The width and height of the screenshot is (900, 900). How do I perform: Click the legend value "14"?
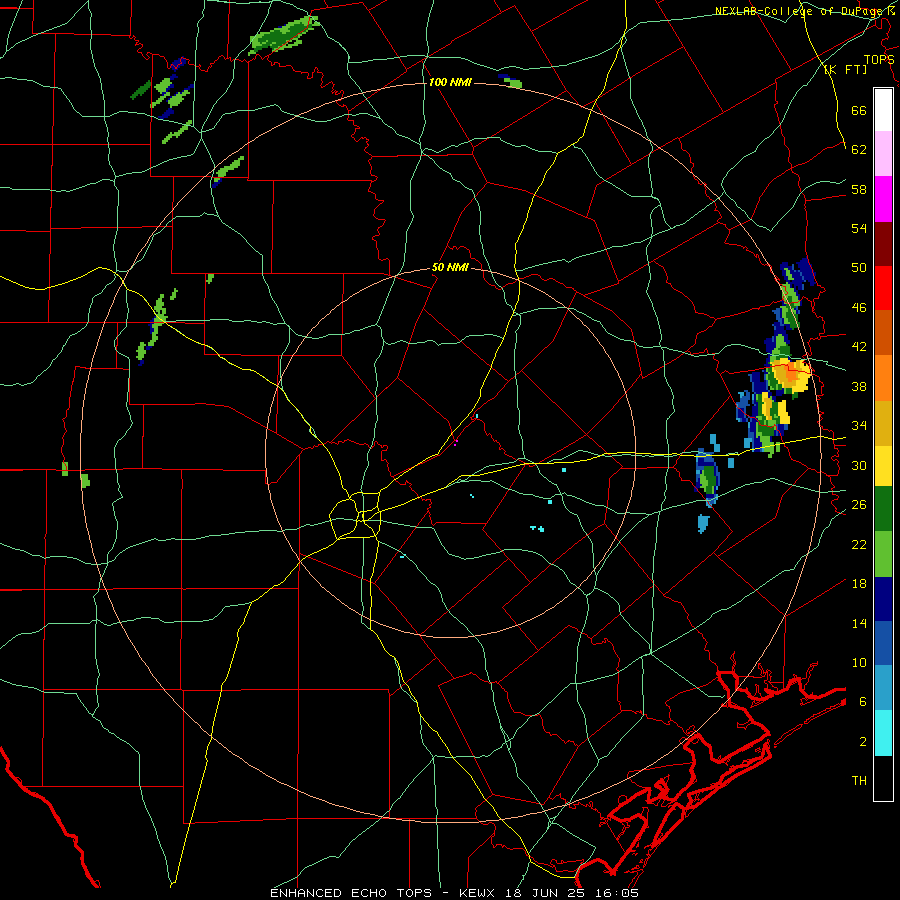859,623
